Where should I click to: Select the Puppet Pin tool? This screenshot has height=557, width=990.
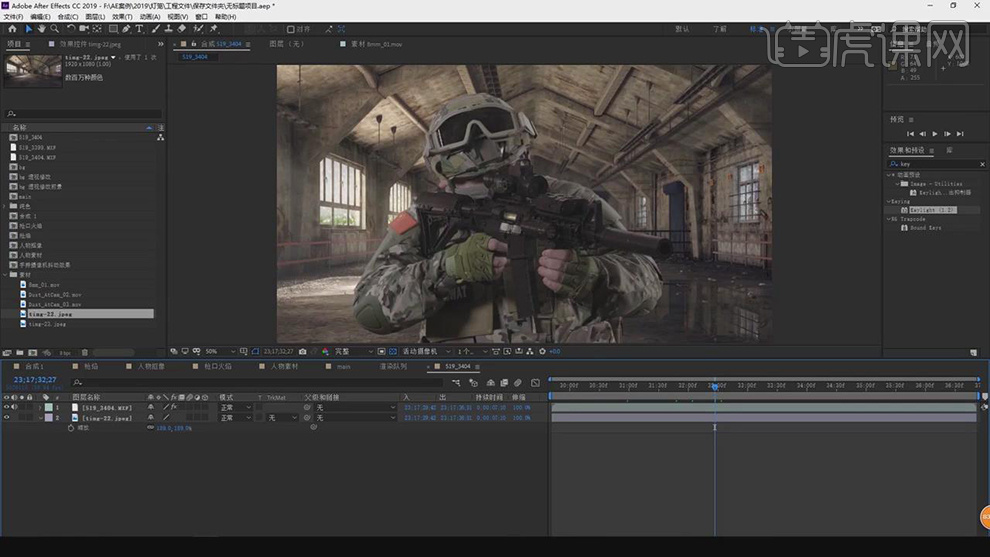[214, 29]
